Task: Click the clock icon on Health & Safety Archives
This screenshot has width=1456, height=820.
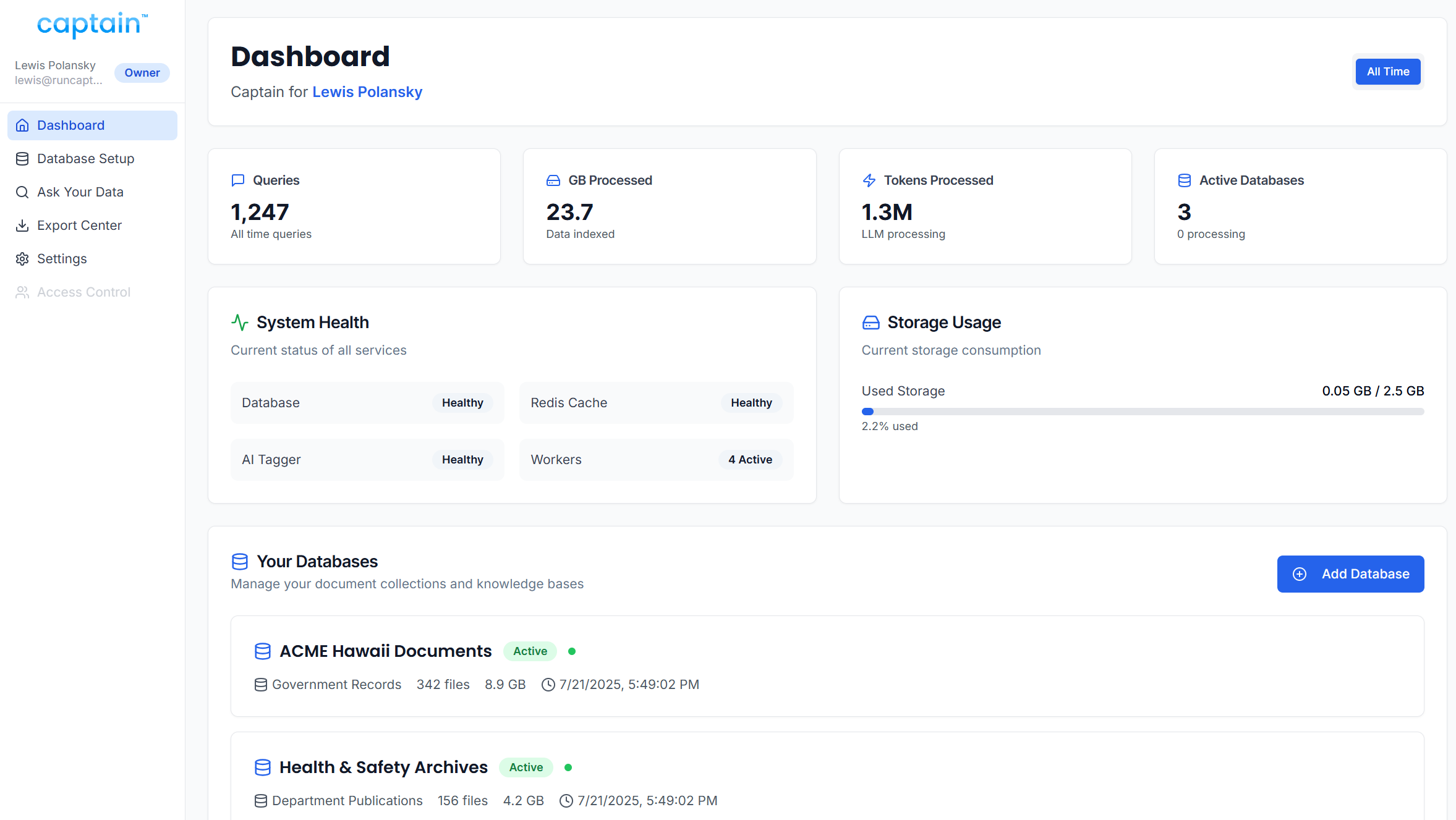Action: [x=566, y=801]
